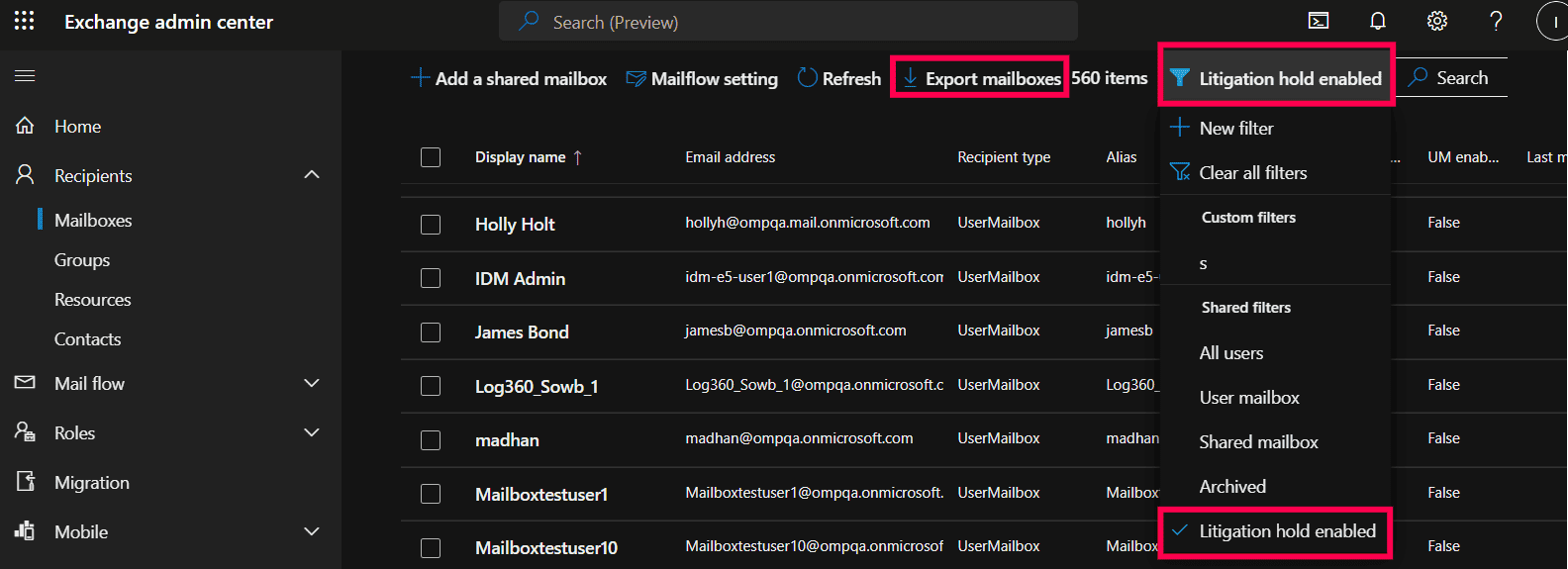Viewport: 1568px width, 569px height.
Task: Open the notifications bell
Action: pos(1378,21)
